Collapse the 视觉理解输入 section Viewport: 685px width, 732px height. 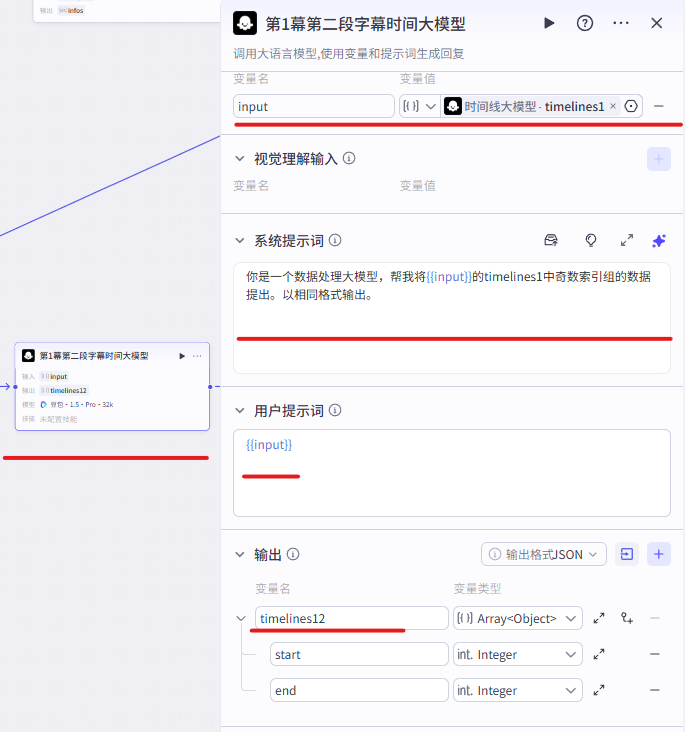tap(240, 159)
